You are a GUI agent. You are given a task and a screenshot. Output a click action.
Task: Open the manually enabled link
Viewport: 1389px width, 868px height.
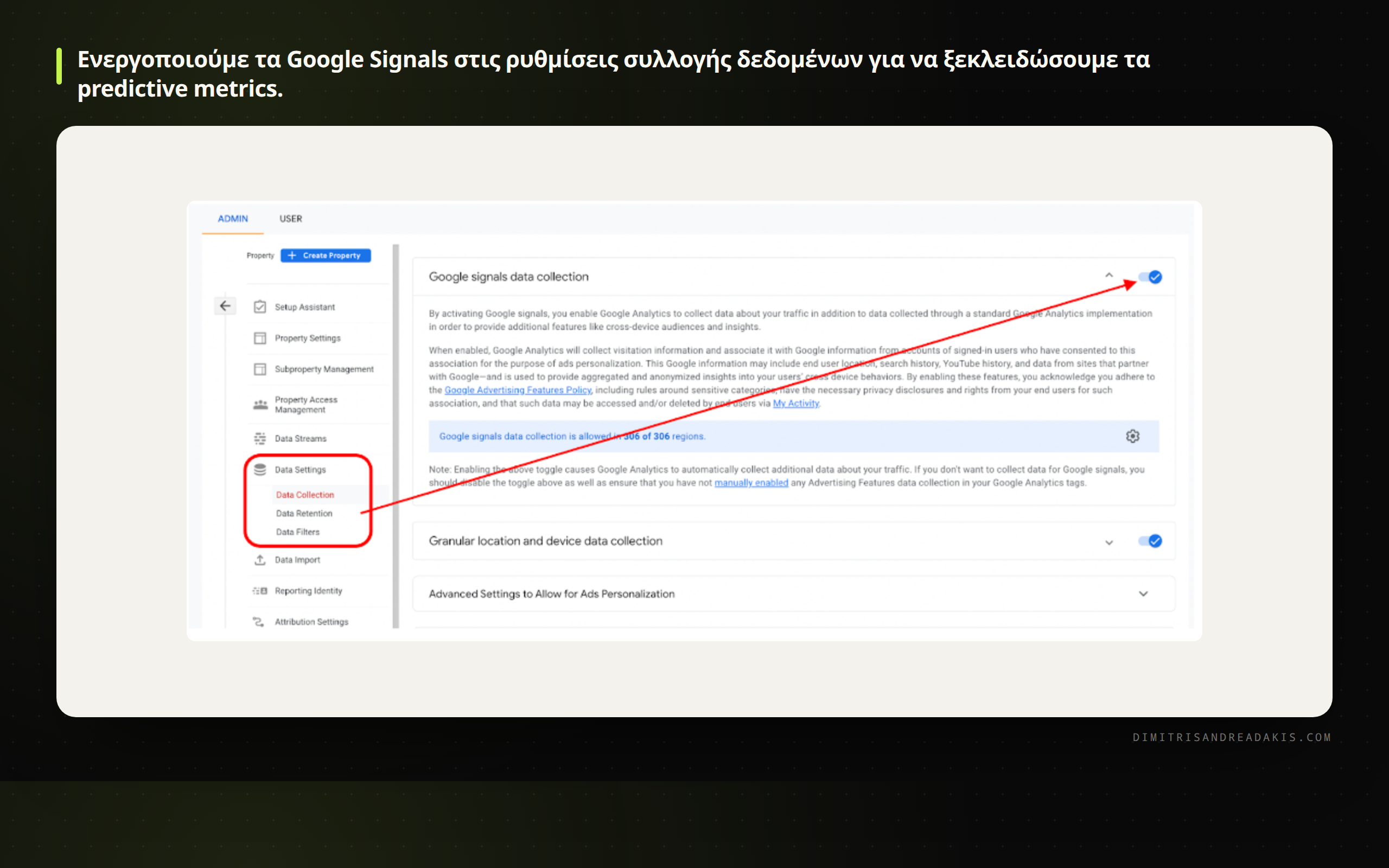coord(751,483)
